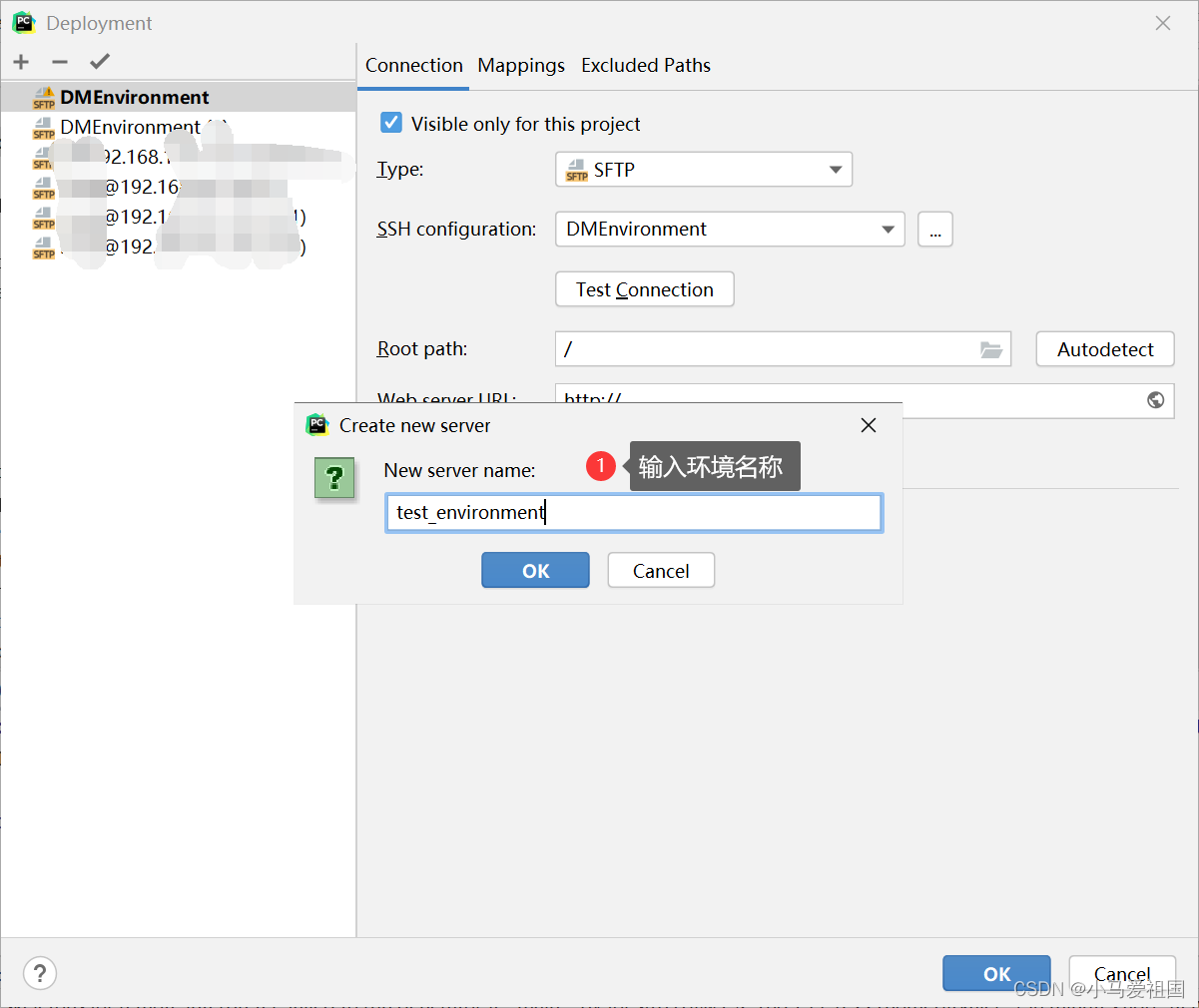This screenshot has height=1008, width=1199.
Task: Click the add server plus icon
Action: click(21, 62)
